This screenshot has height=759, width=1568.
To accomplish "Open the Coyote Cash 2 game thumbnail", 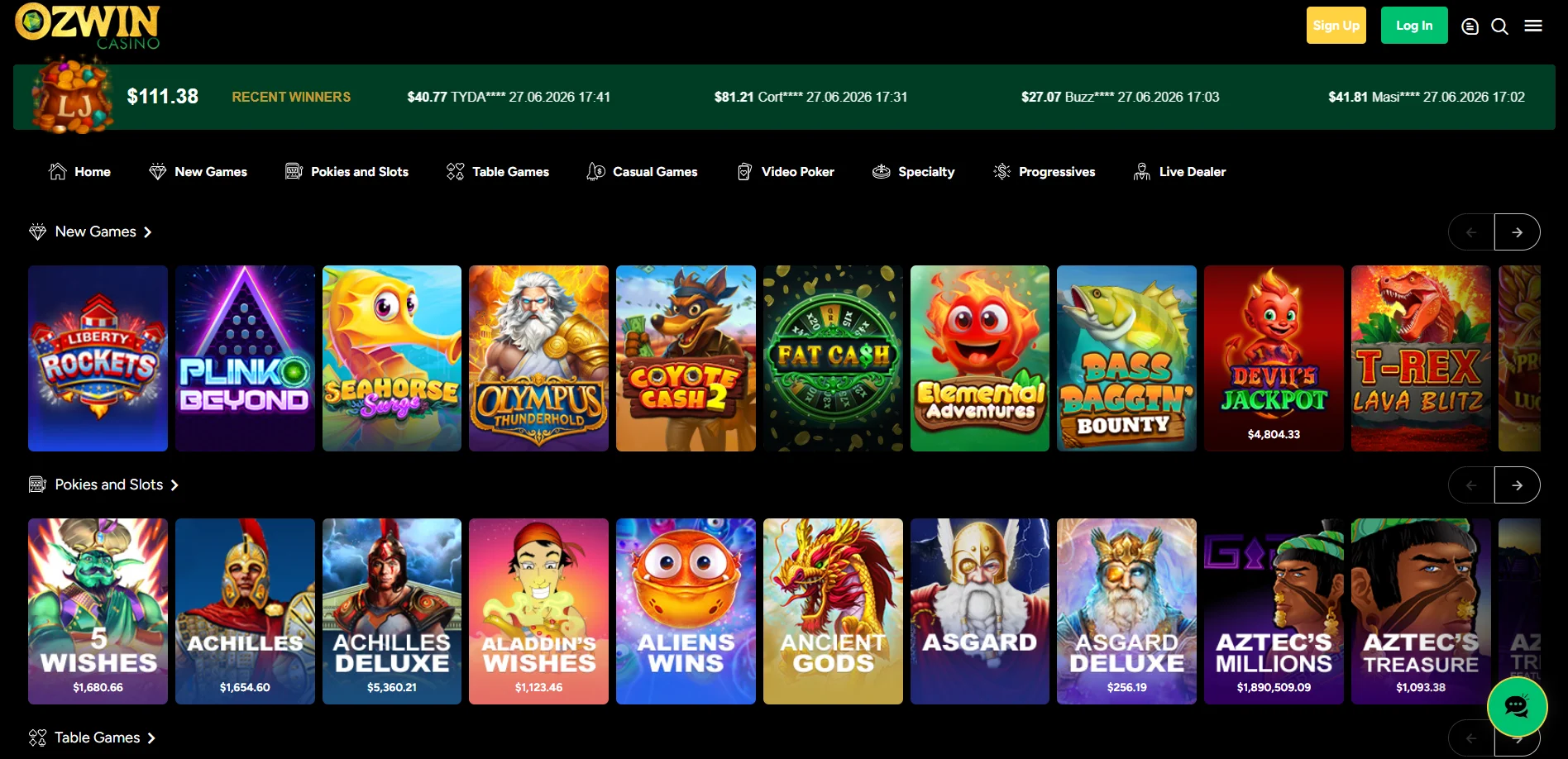I will click(x=686, y=358).
